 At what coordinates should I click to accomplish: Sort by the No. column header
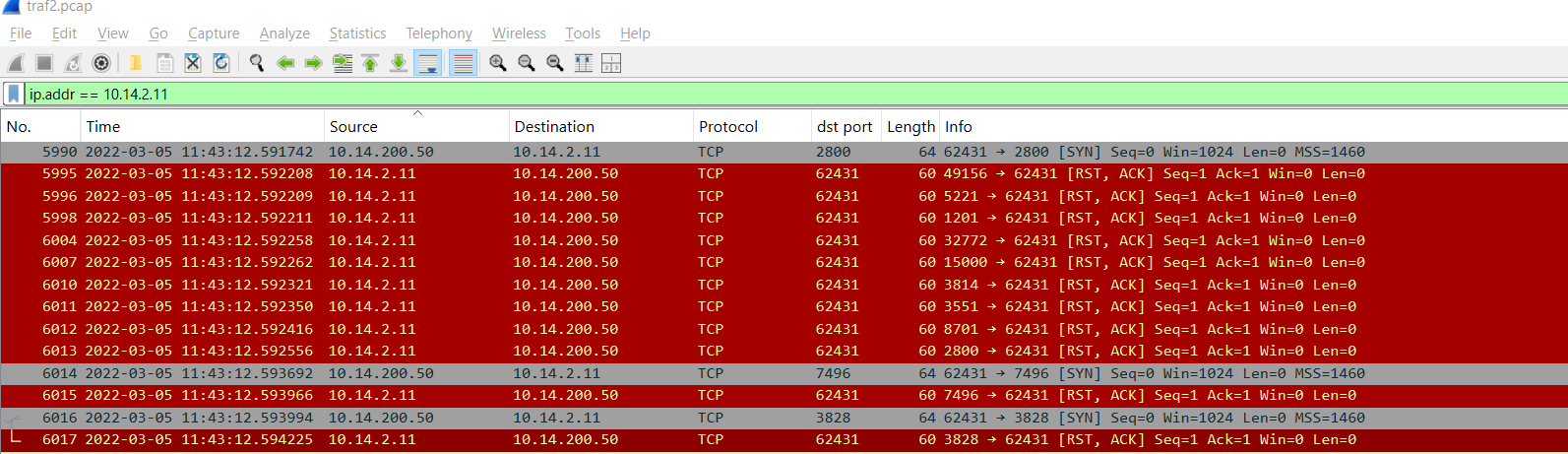tap(40, 126)
